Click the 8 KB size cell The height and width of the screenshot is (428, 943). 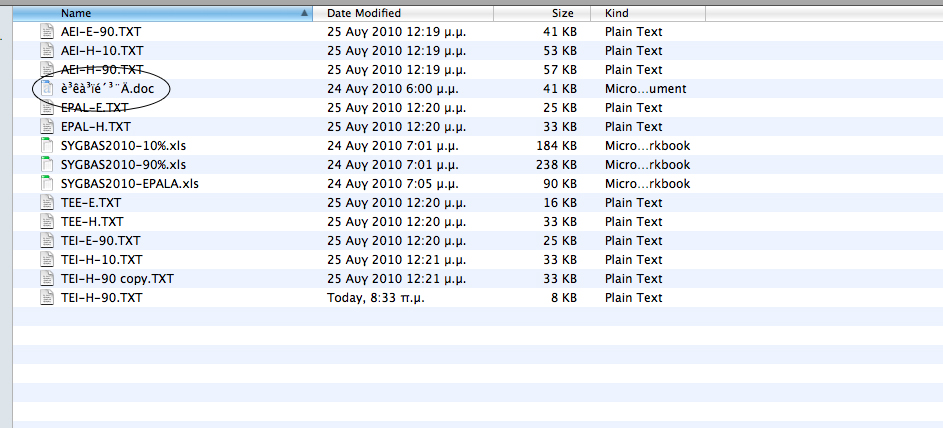coord(564,298)
